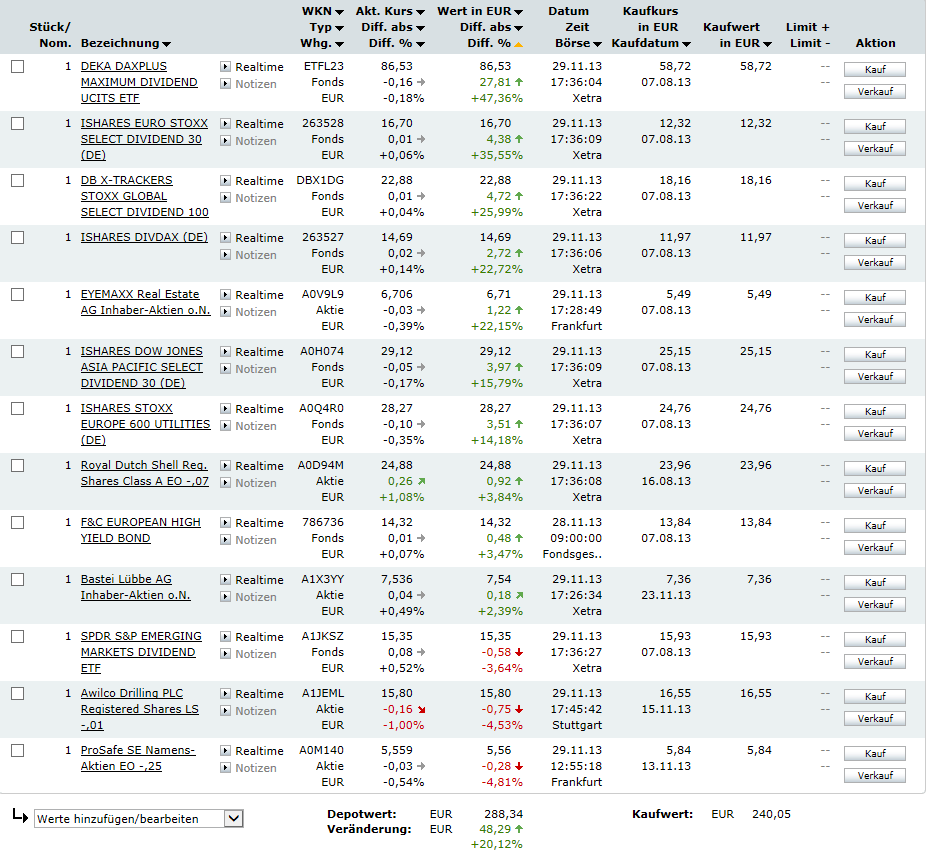This screenshot has height=865, width=929.
Task: Tick checkbox for ProSafe SE row
Action: 18,751
